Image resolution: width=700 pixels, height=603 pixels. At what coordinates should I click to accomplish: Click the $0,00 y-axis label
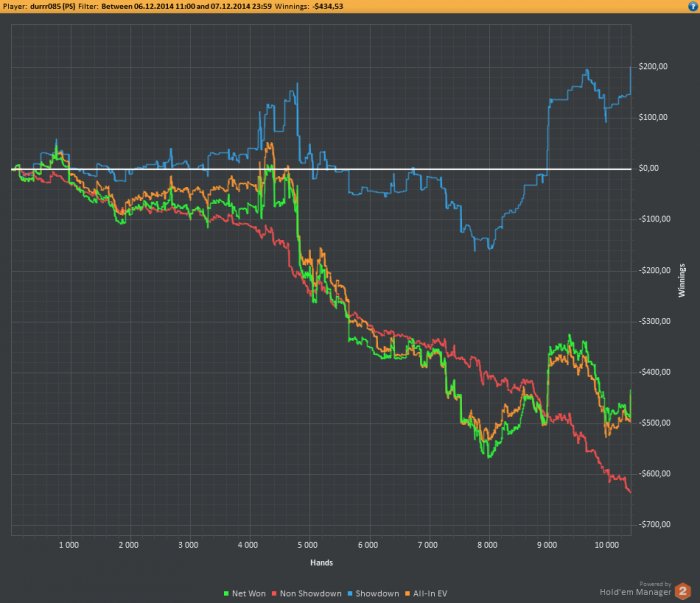pos(649,168)
